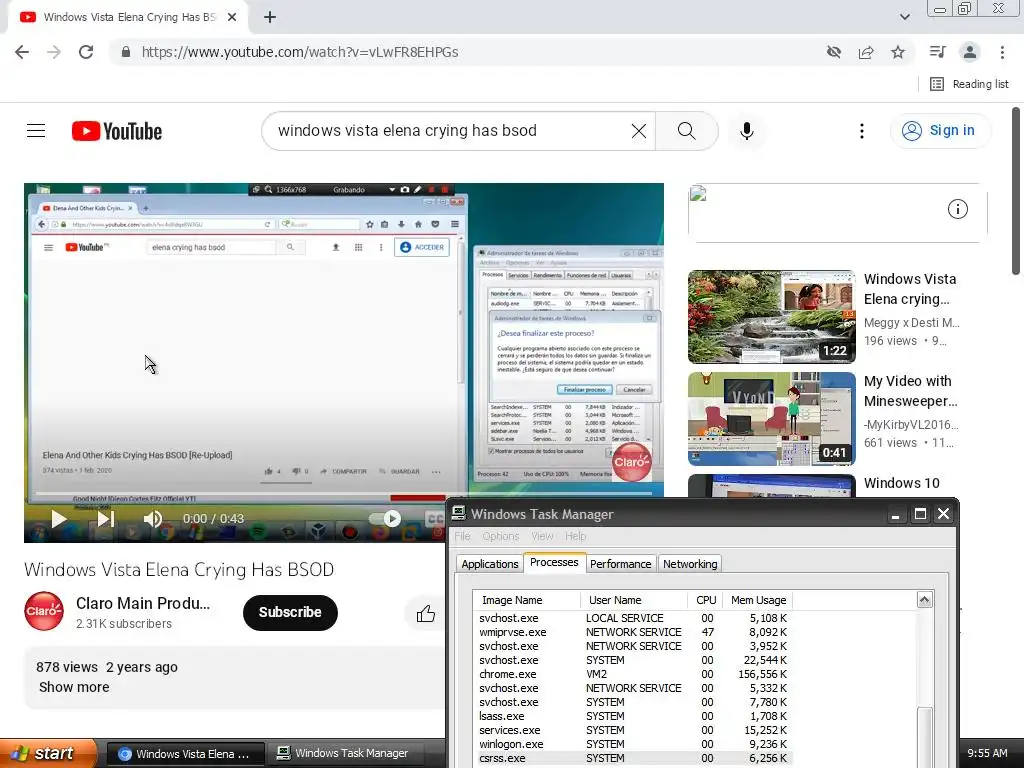1024x768 pixels.
Task: Open Task Manager Help menu
Action: pos(575,536)
